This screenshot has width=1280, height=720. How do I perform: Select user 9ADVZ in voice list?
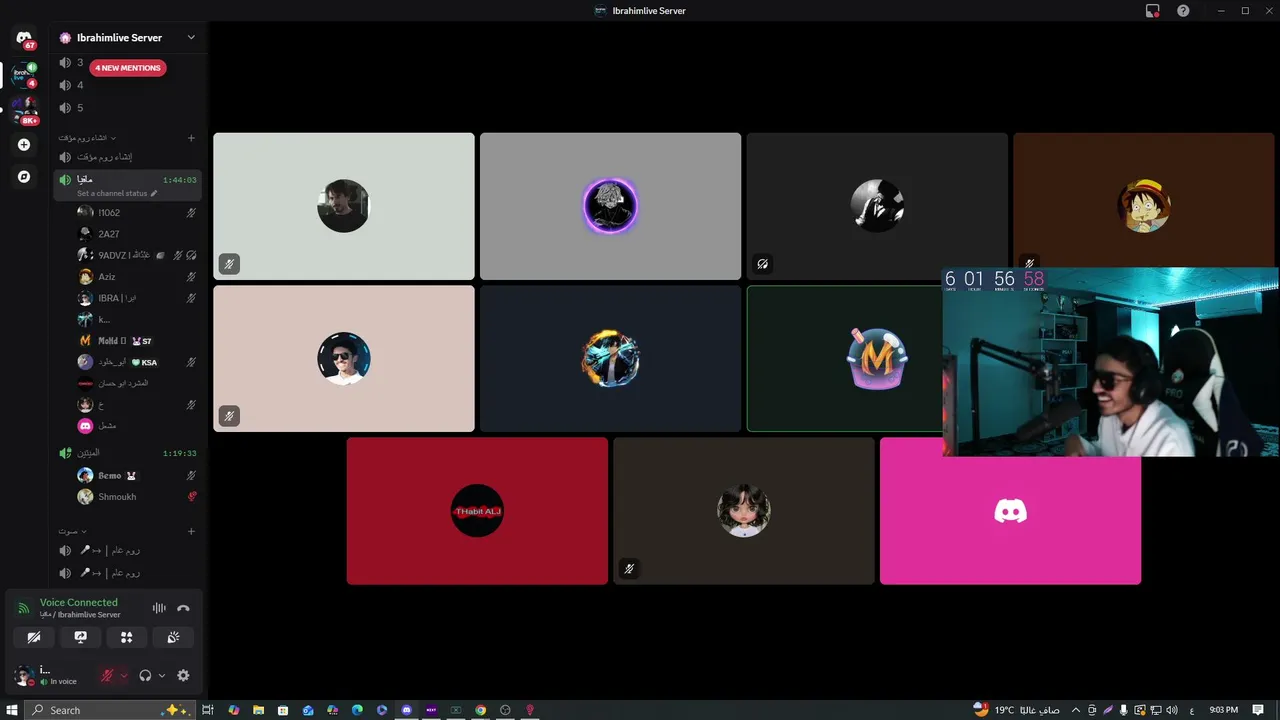pyautogui.click(x=137, y=255)
